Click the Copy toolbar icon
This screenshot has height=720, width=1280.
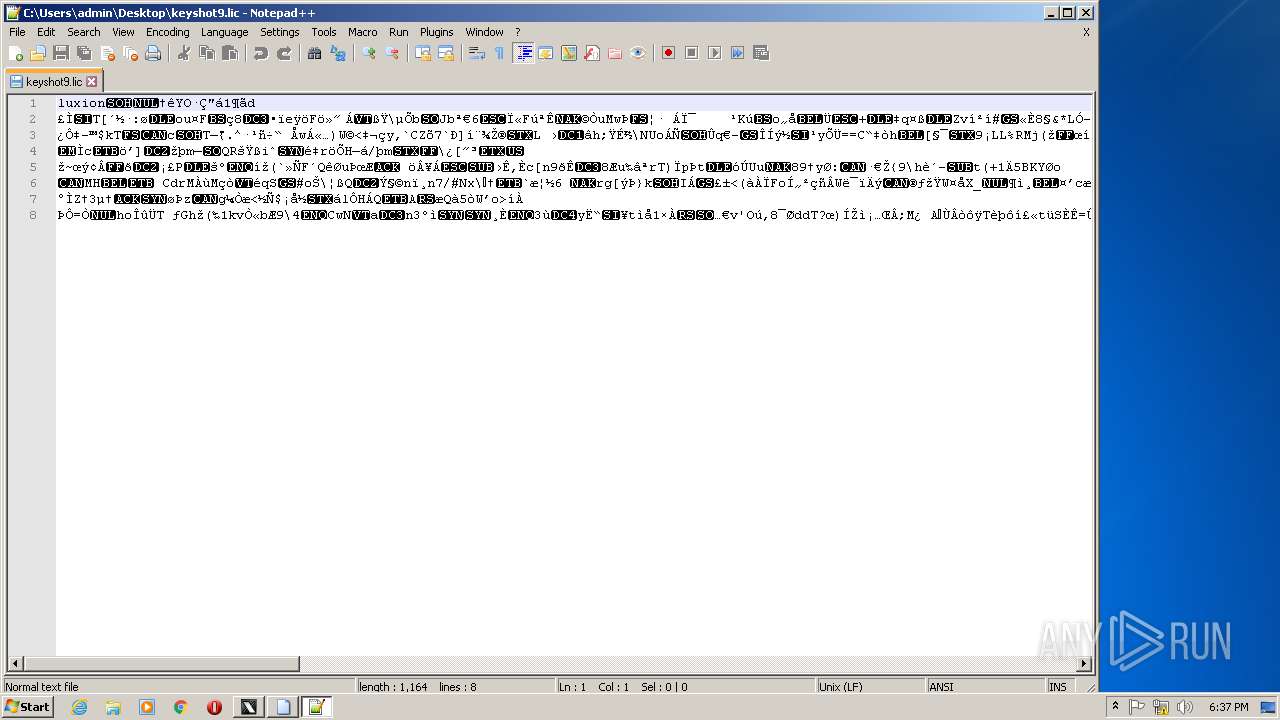click(207, 53)
